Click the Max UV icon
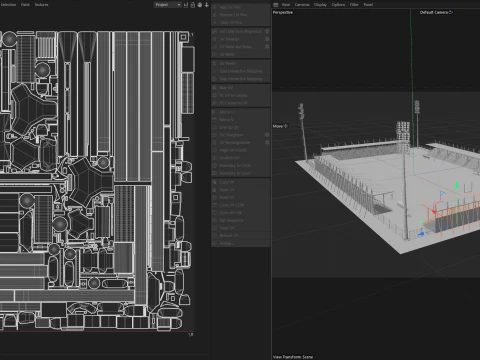The width and height of the screenshot is (480, 360). tap(215, 88)
